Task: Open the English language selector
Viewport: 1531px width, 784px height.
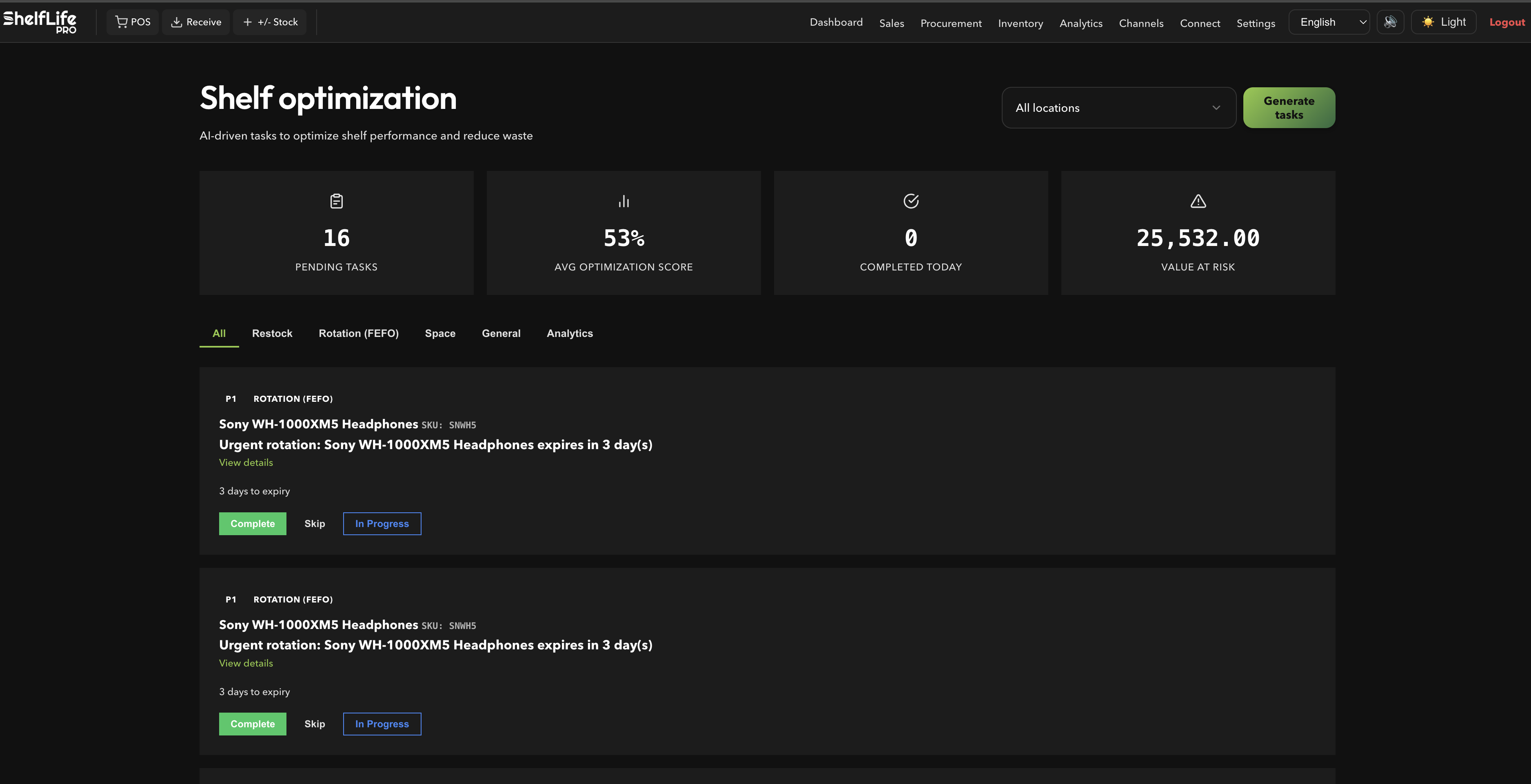Action: click(x=1329, y=22)
